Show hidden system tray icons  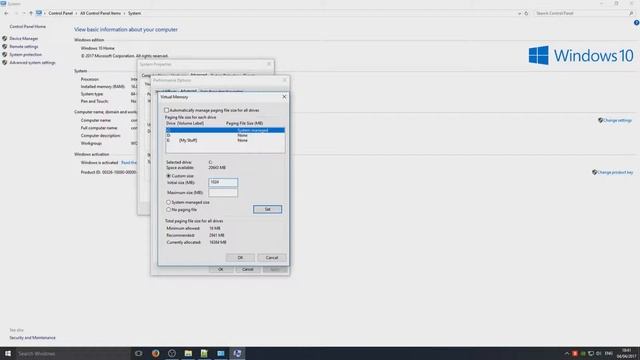tap(567, 353)
